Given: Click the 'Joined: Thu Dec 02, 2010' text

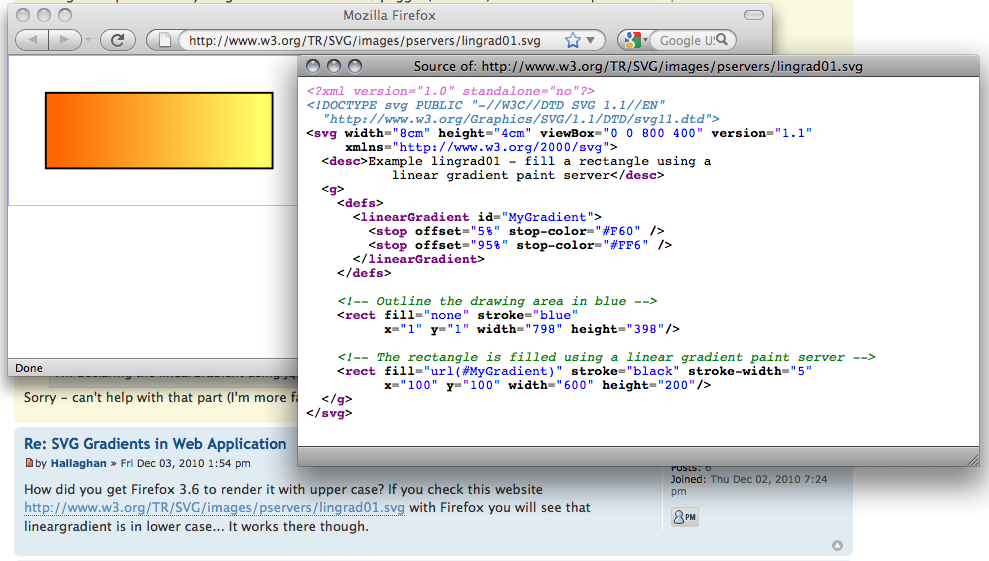Looking at the screenshot, I should [749, 485].
